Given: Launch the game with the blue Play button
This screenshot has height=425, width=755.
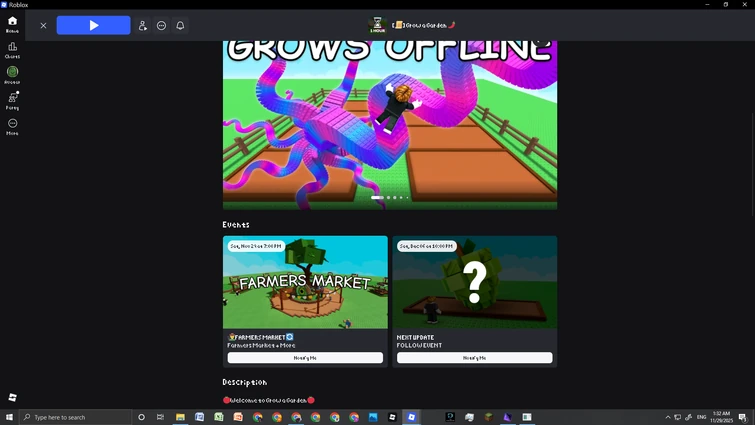Looking at the screenshot, I should click(x=93, y=25).
